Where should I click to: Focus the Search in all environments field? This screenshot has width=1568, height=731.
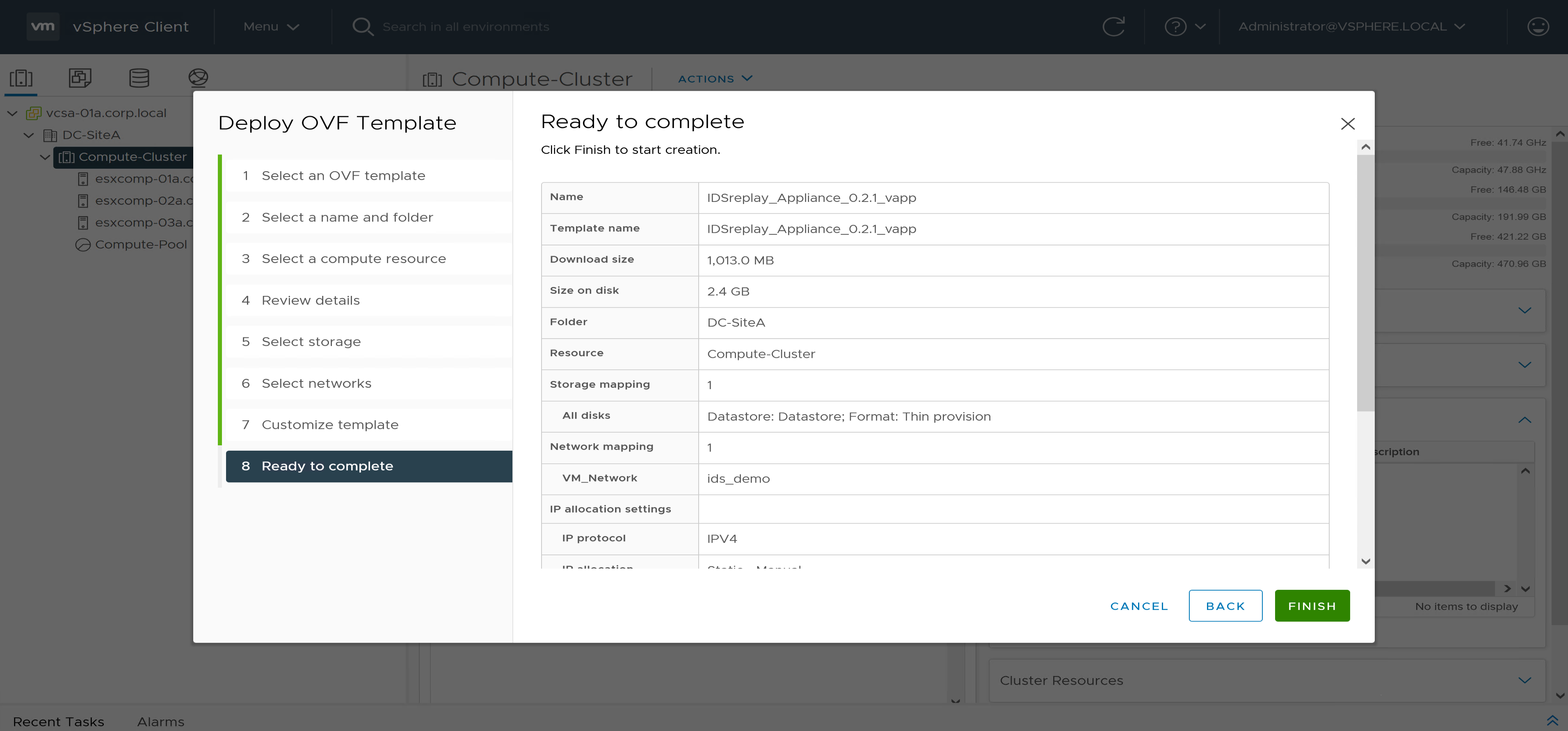[x=466, y=27]
